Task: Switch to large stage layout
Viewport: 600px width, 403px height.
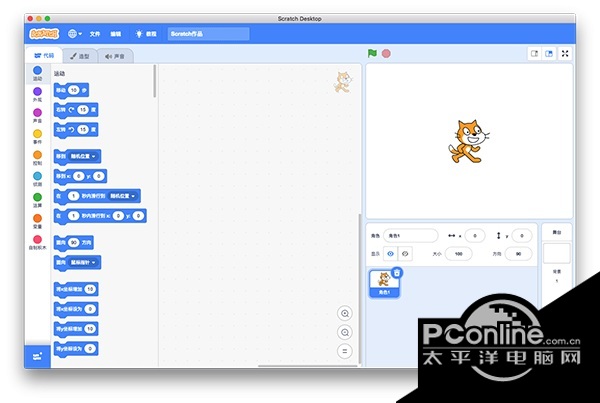Action: tap(549, 54)
